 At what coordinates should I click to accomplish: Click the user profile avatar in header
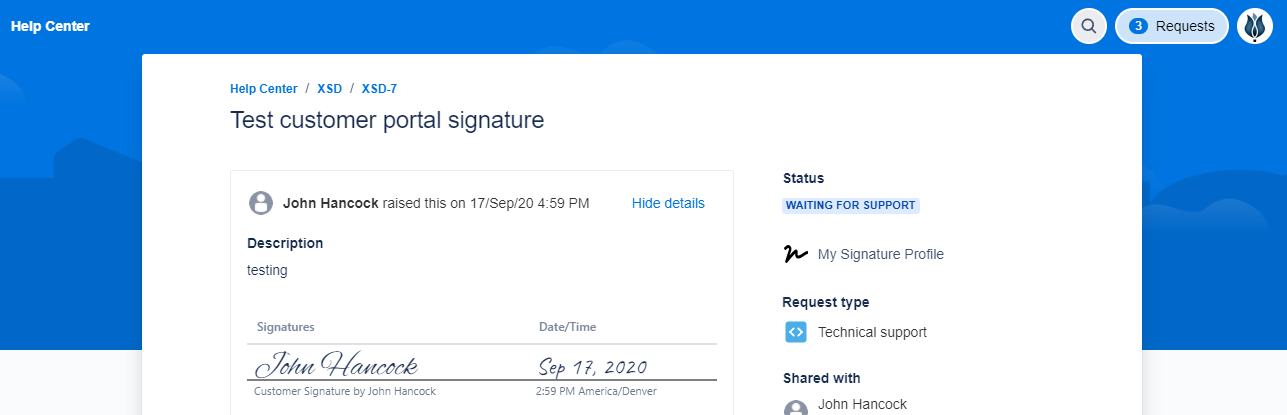coord(1255,26)
